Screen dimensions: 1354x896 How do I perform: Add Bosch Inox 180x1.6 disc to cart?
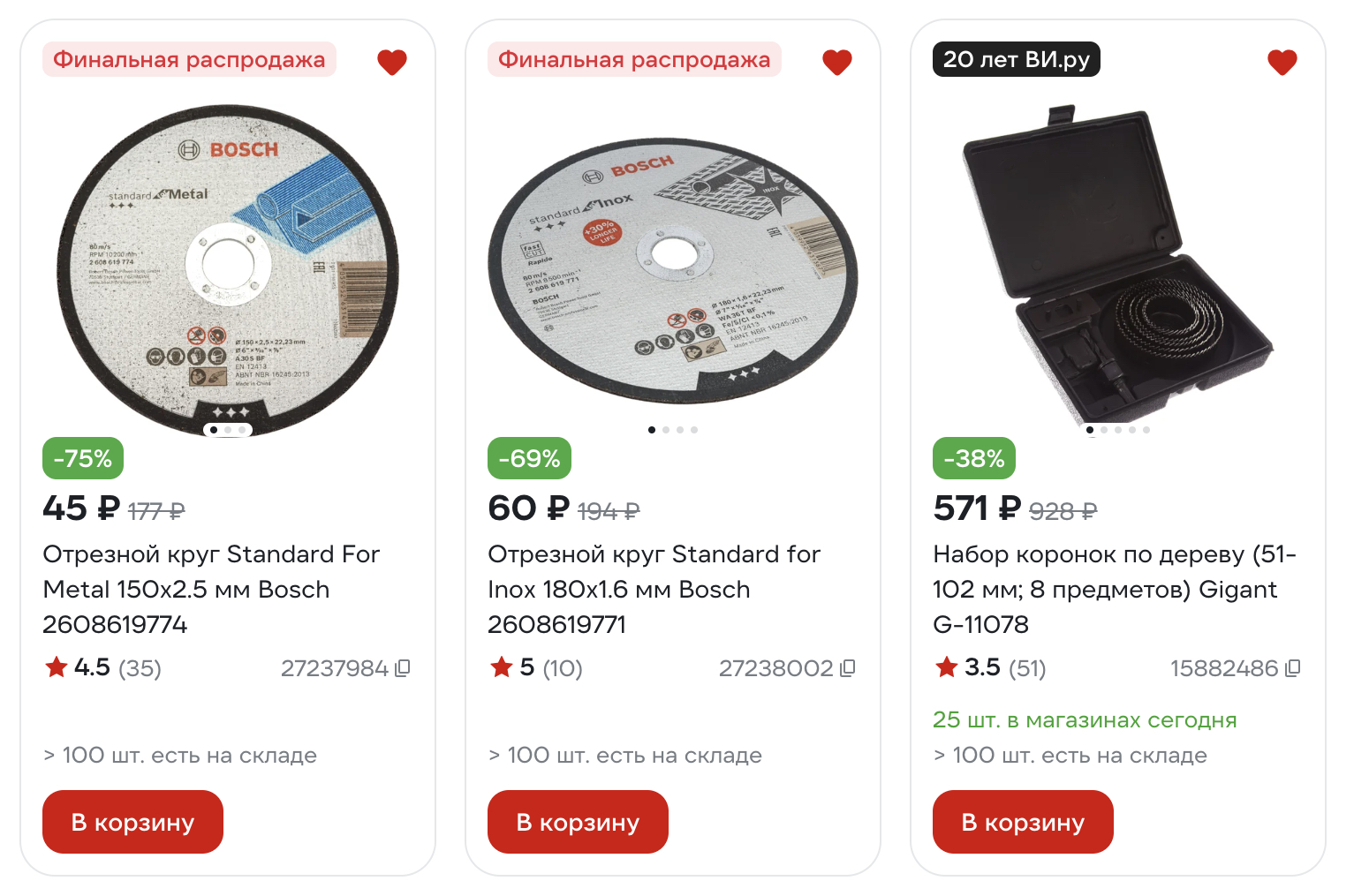tap(578, 822)
